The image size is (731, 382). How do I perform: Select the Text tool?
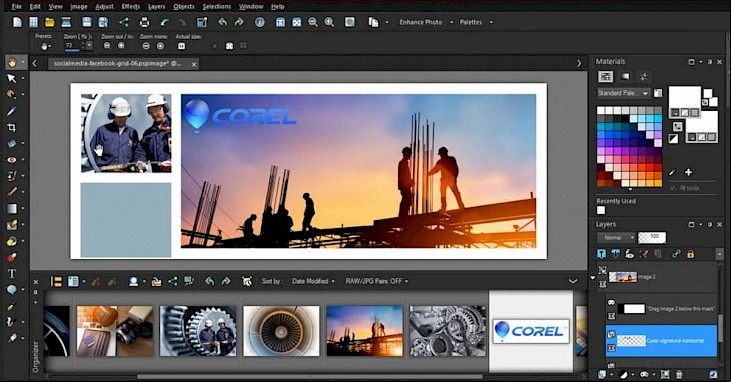12,274
